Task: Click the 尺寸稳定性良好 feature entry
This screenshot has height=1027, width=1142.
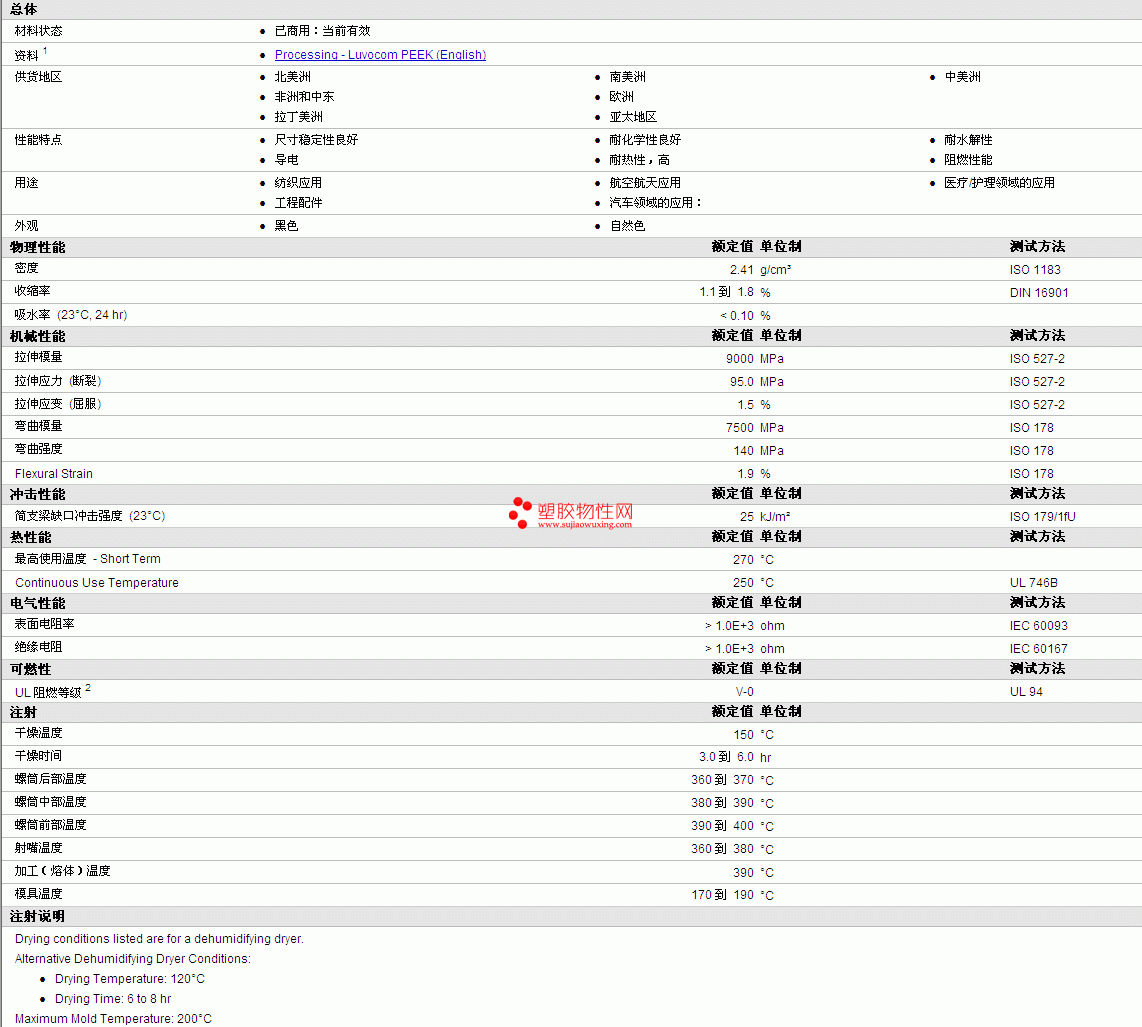Action: [317, 139]
